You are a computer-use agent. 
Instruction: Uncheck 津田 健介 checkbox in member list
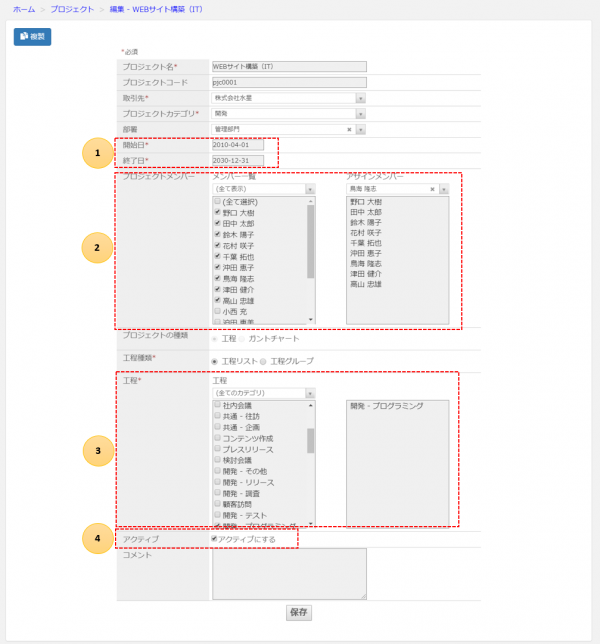coord(218,289)
